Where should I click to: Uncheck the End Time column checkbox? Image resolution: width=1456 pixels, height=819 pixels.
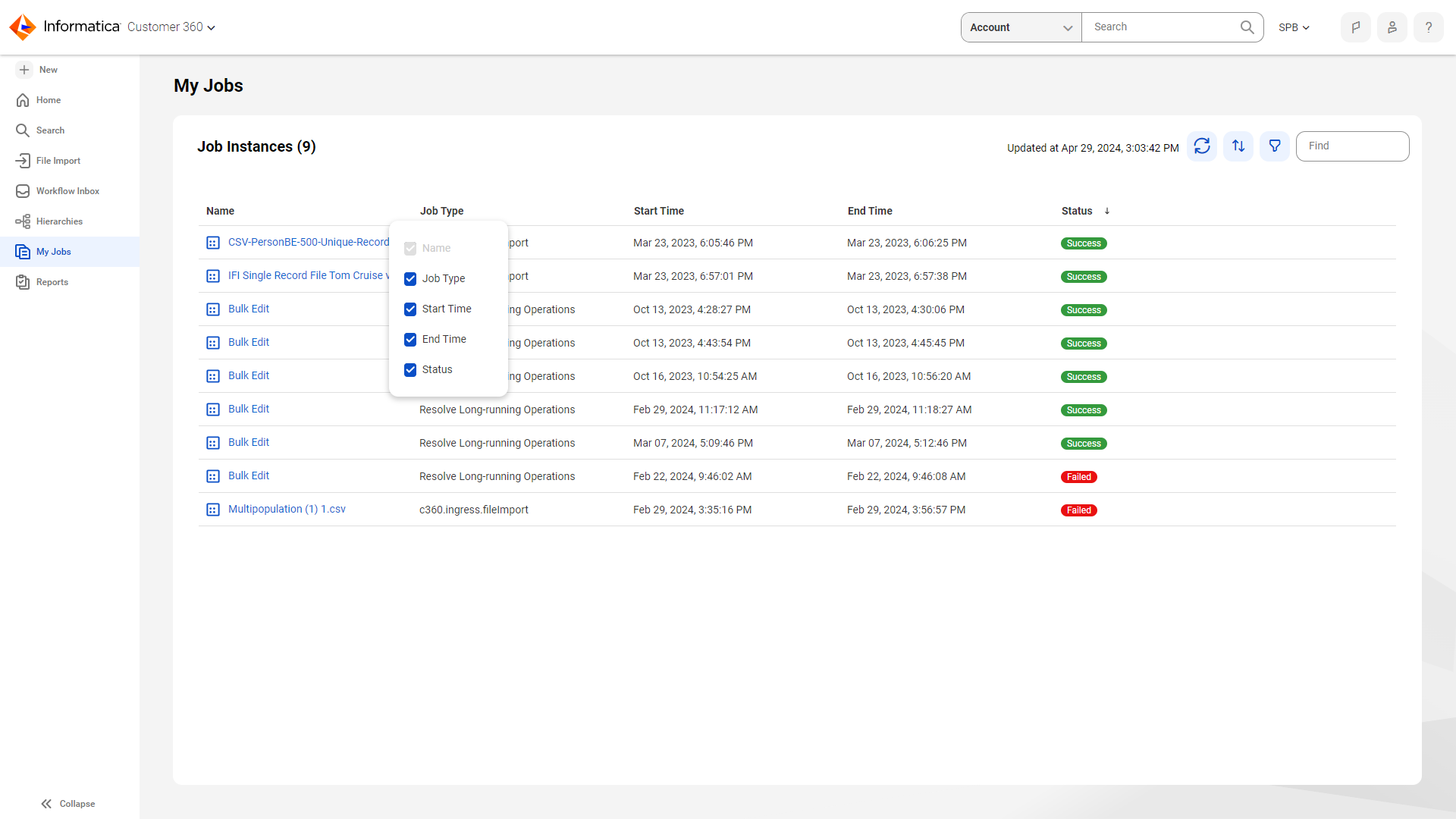tap(410, 339)
